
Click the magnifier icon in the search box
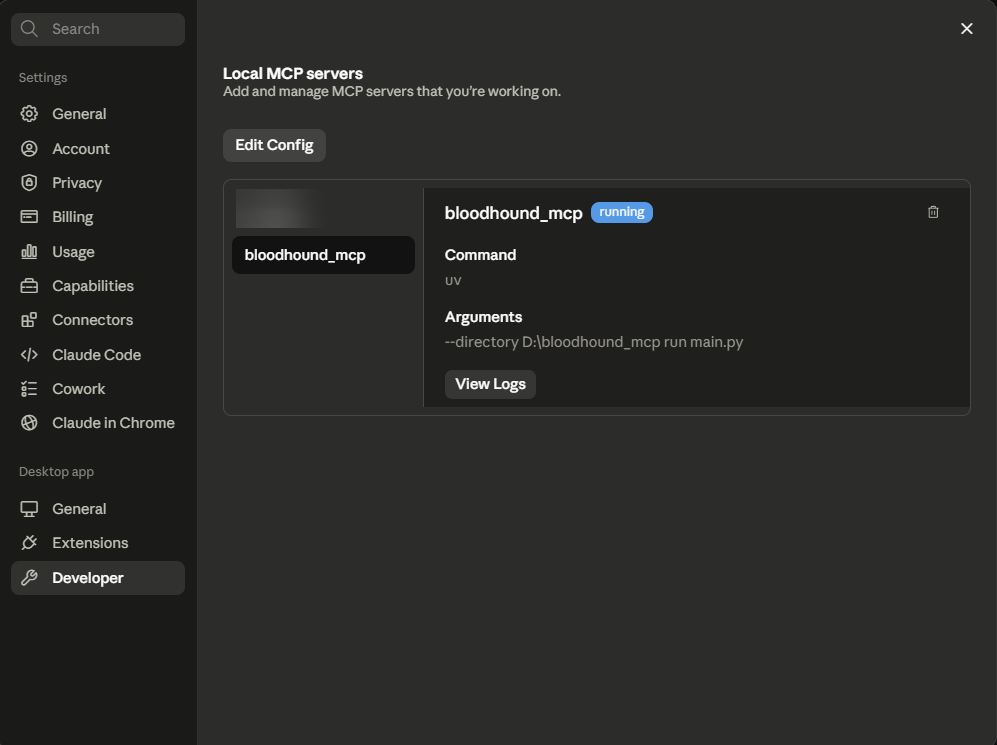[29, 29]
